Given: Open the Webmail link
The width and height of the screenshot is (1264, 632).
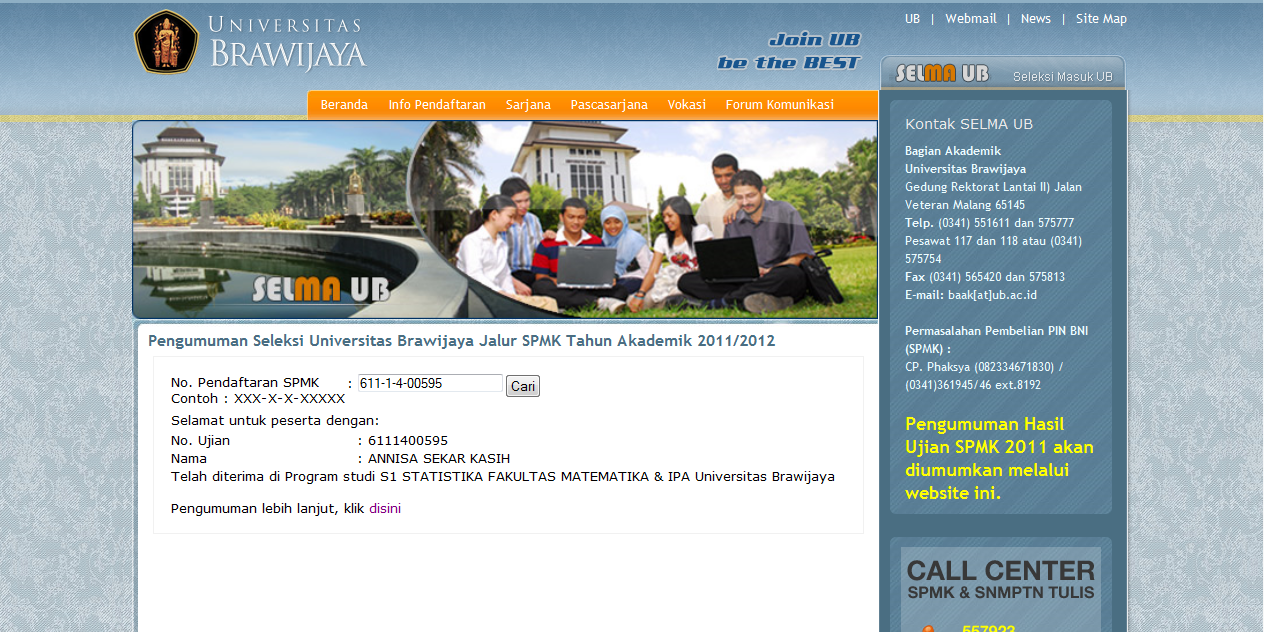Looking at the screenshot, I should pos(971,19).
